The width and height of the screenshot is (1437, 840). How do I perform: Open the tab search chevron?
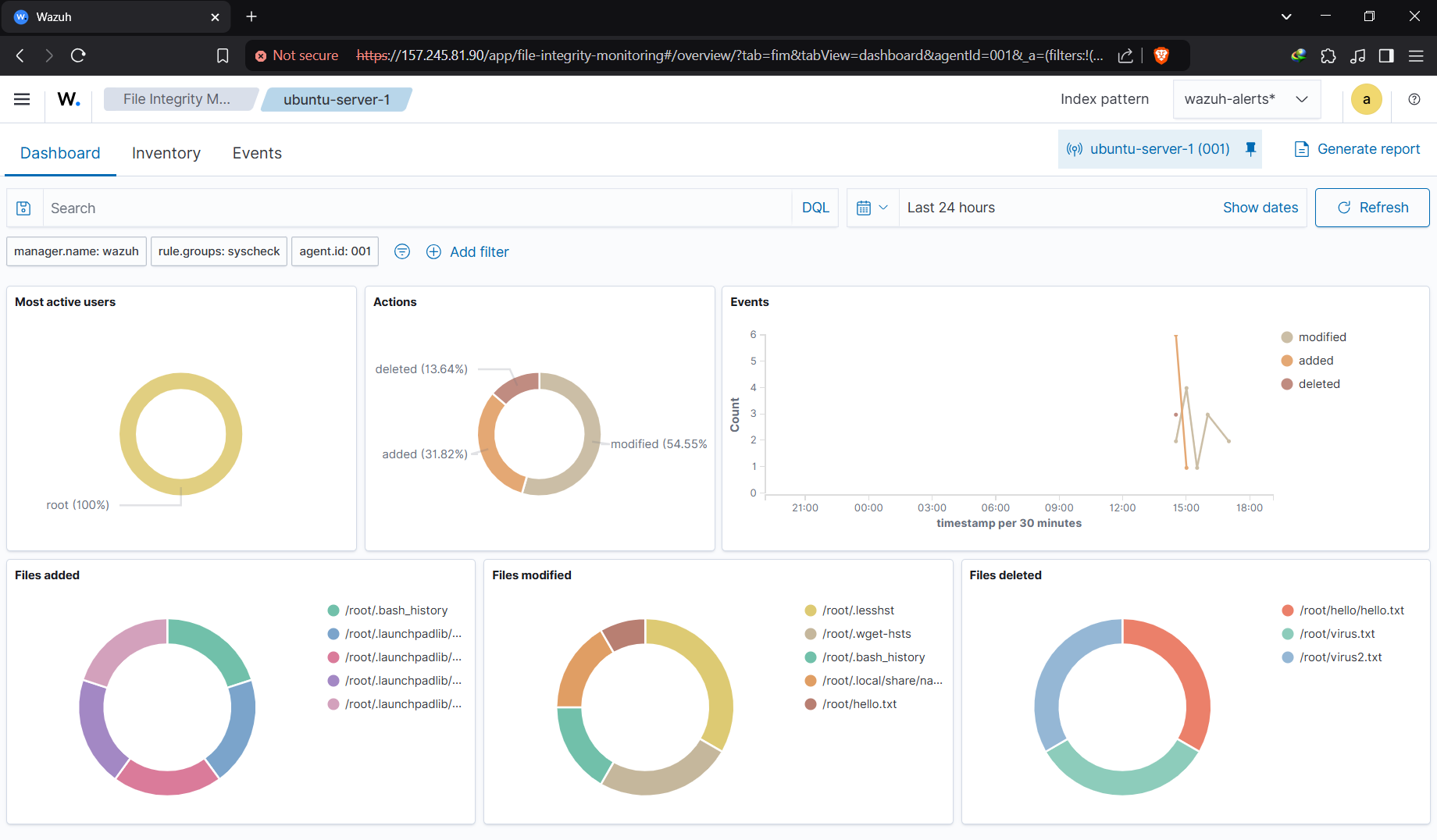[x=1286, y=16]
